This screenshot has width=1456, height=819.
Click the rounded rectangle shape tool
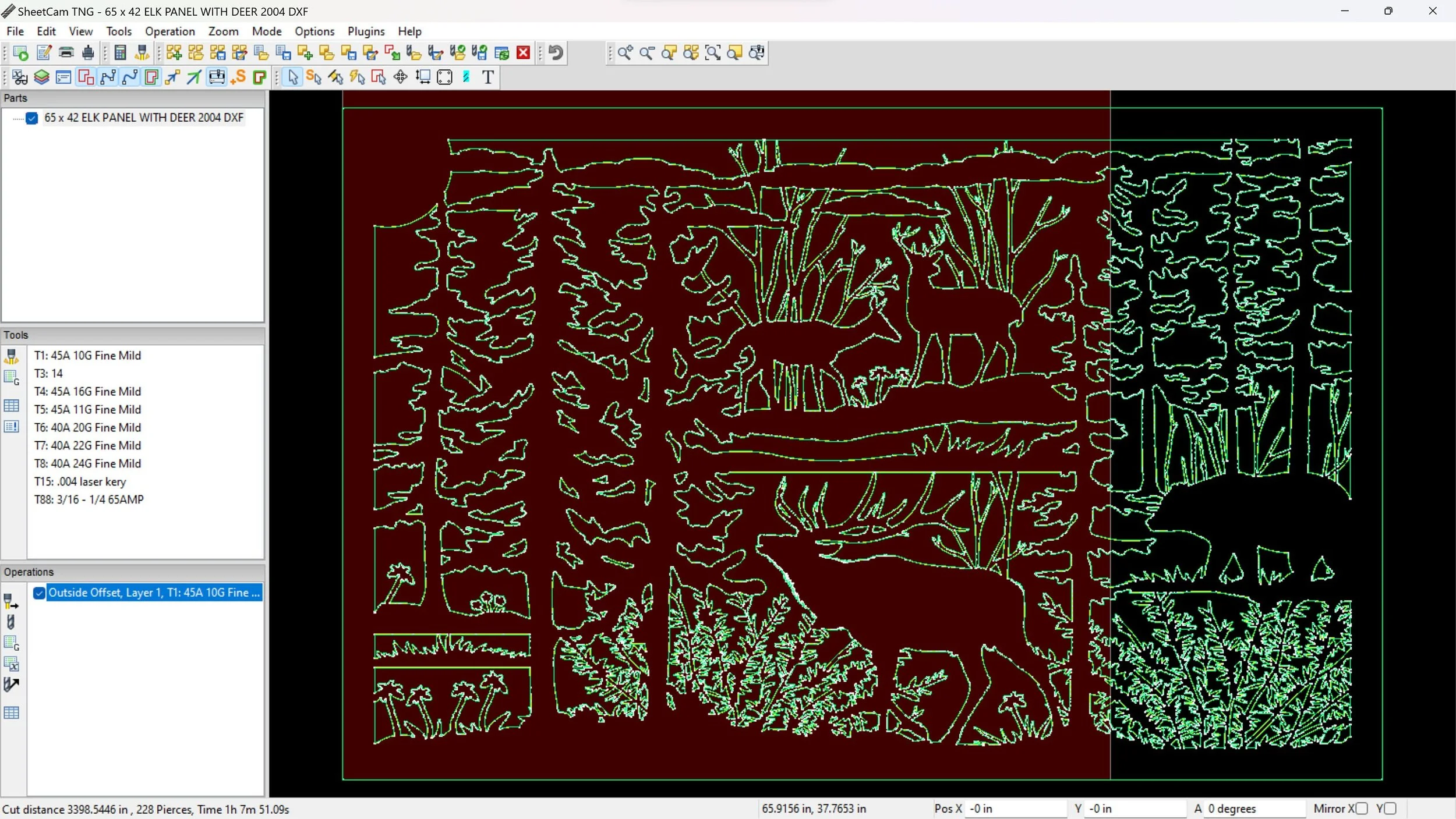coord(444,77)
